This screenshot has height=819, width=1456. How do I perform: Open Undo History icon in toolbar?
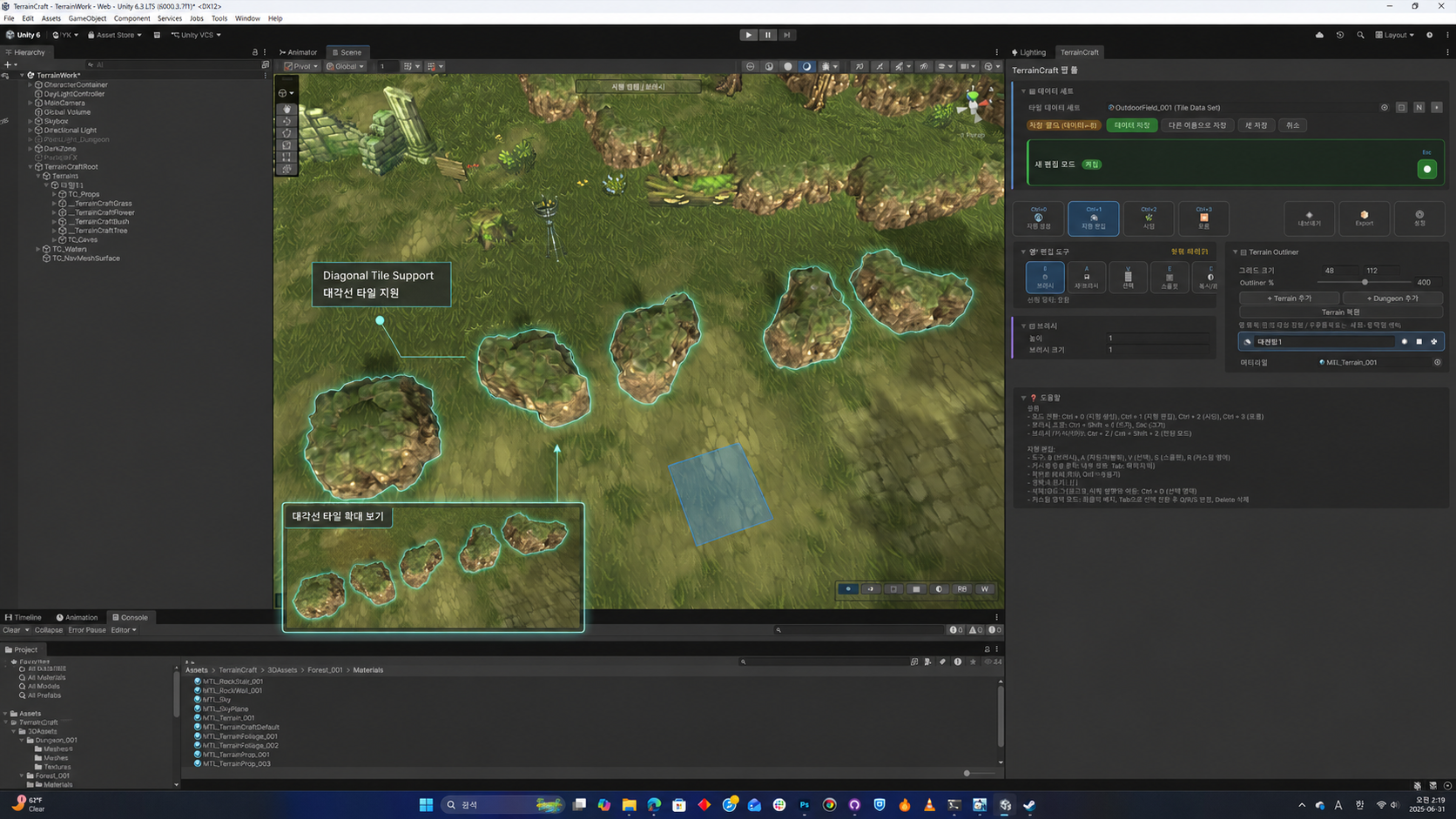coord(1340,35)
